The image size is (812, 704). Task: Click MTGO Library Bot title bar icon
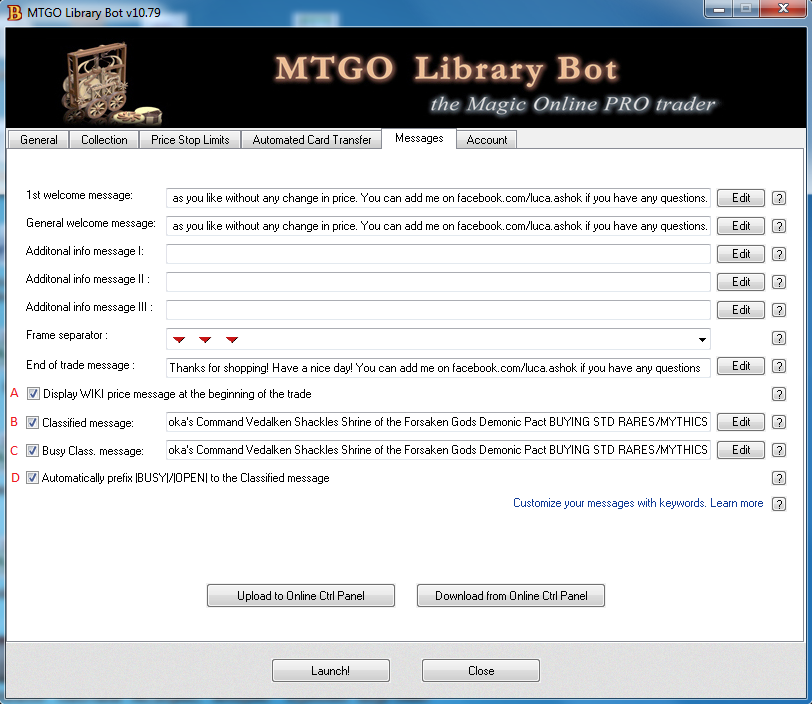click(x=14, y=12)
